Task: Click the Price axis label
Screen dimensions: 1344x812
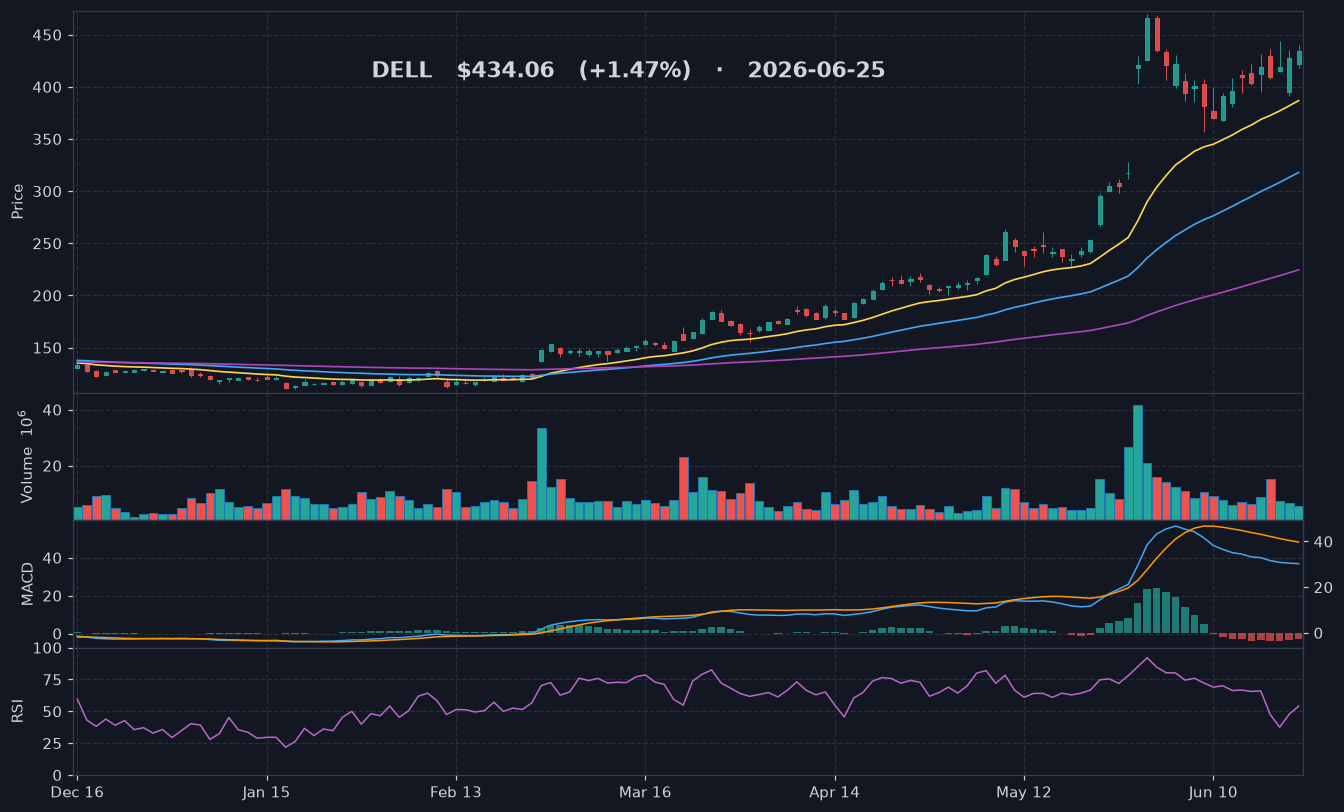Action: pos(18,201)
